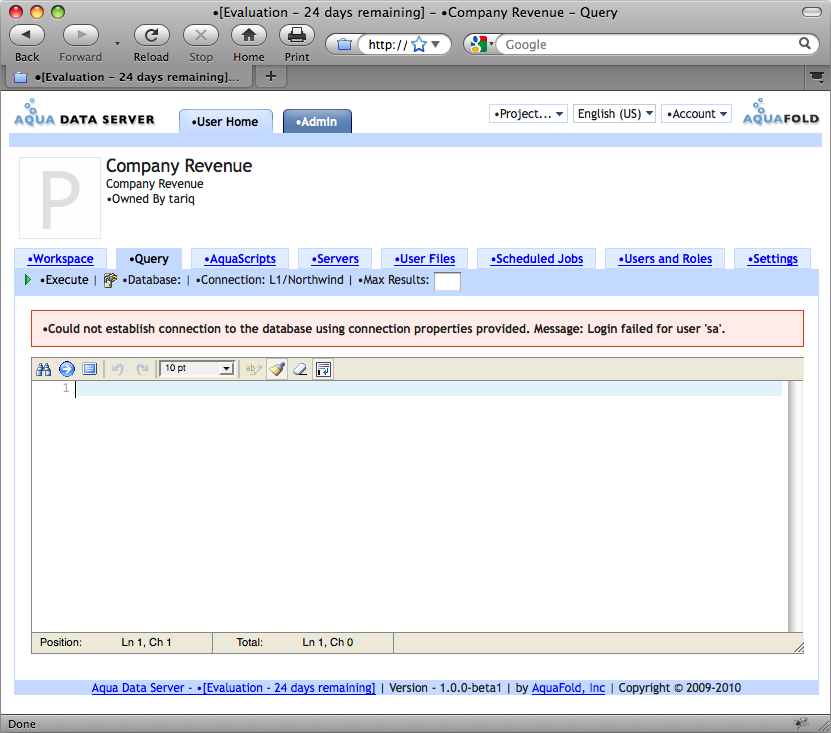Click the browser Back arrow button
This screenshot has width=831, height=733.
tap(26, 35)
